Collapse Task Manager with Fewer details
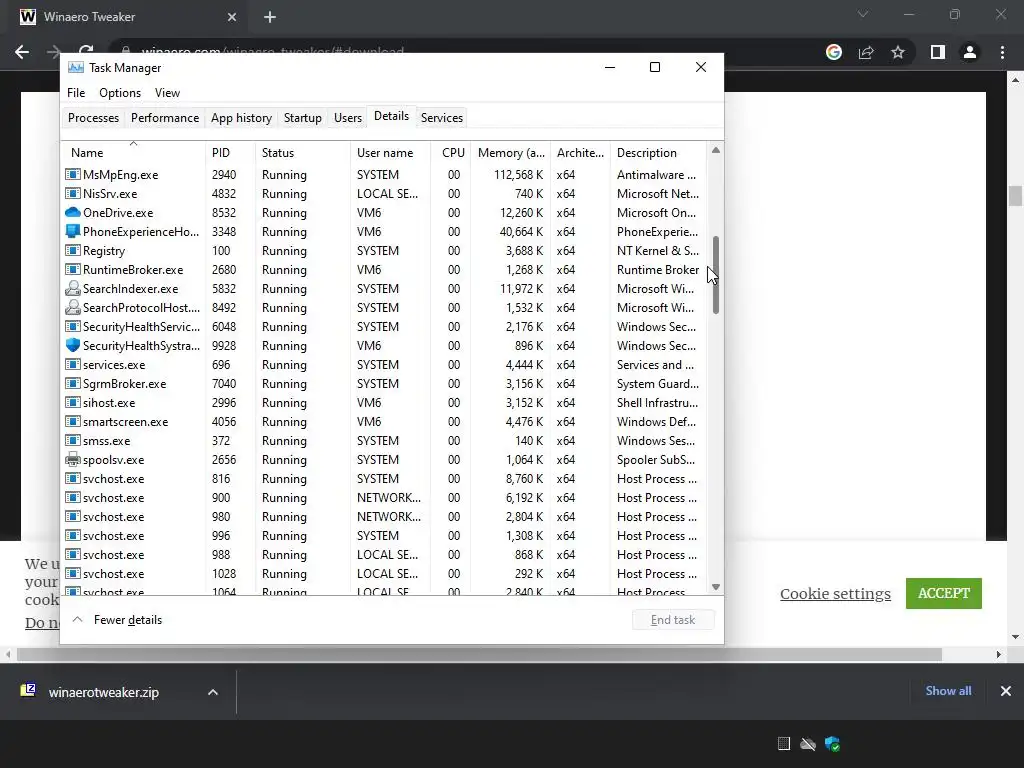This screenshot has height=768, width=1024. (x=117, y=620)
